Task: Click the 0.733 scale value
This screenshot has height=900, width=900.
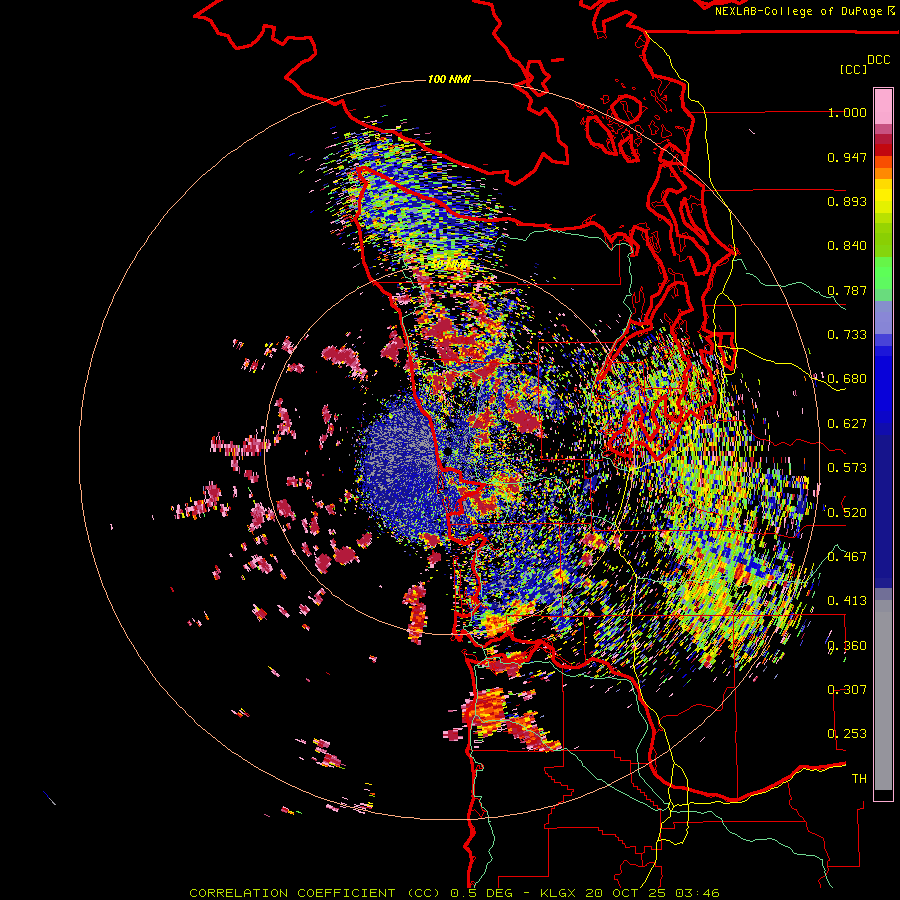Action: click(x=847, y=335)
